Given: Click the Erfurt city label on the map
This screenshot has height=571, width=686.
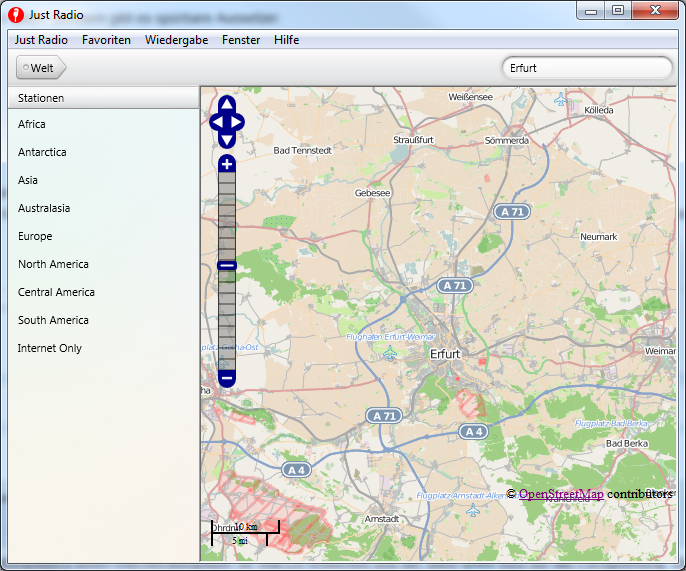Looking at the screenshot, I should click(x=445, y=354).
